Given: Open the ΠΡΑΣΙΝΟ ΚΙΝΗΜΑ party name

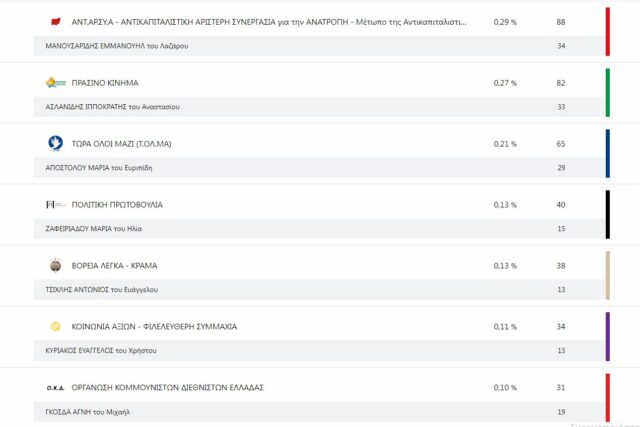Looking at the screenshot, I should point(105,82).
